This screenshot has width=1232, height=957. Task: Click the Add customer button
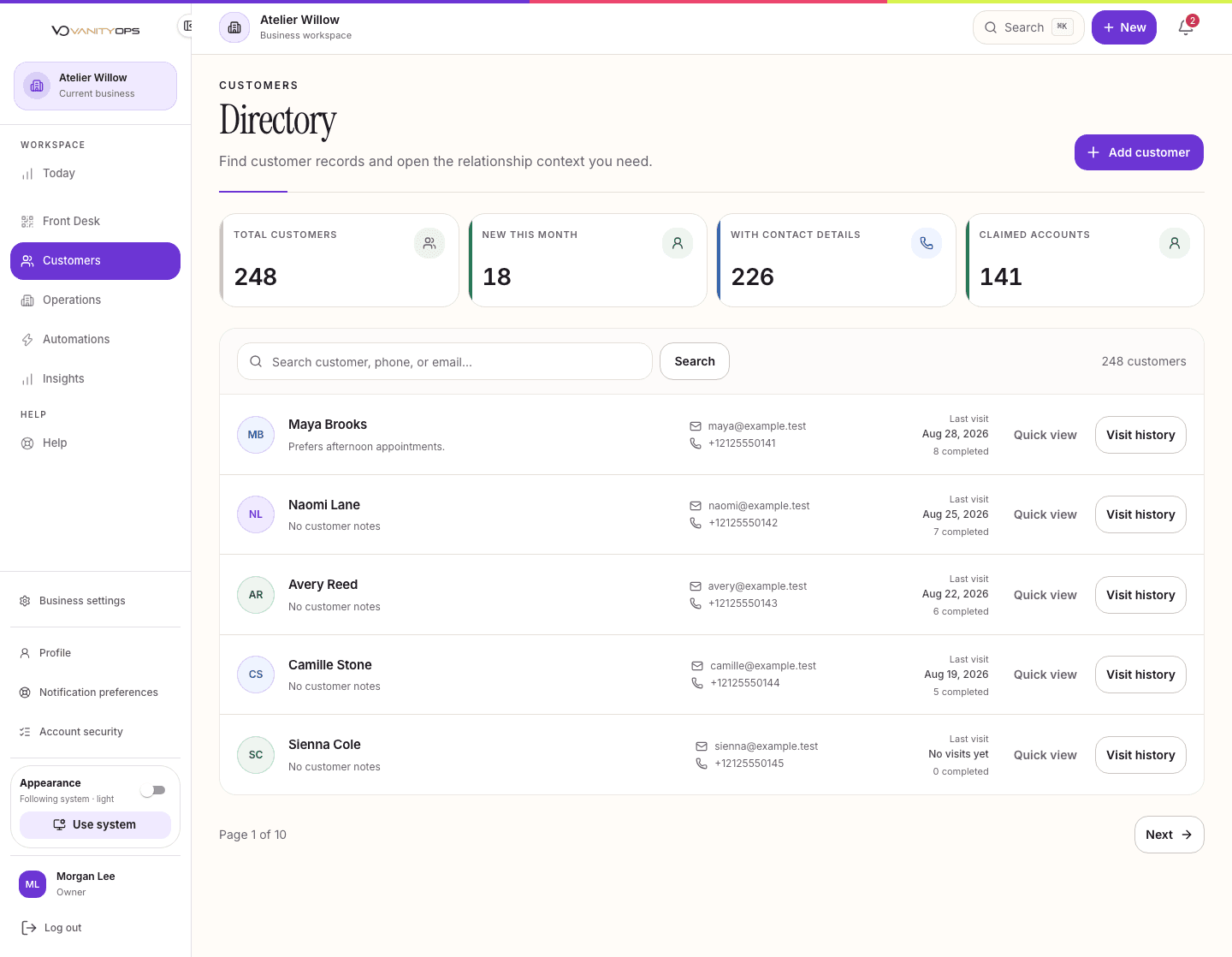tap(1139, 152)
